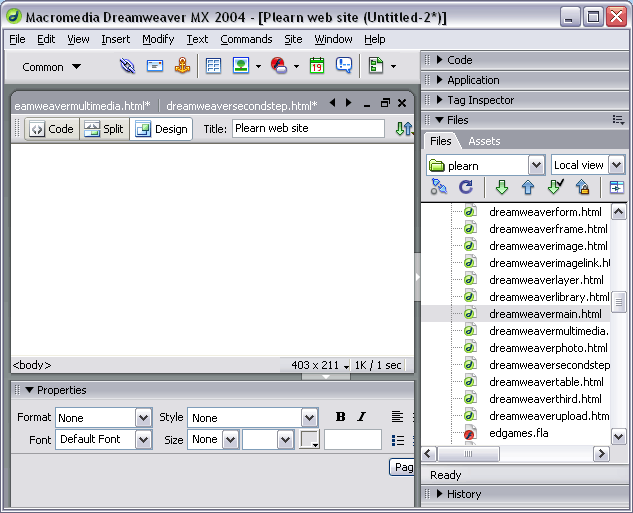633x513 pixels.
Task: Click the Put Files blue arrow
Action: 528,187
